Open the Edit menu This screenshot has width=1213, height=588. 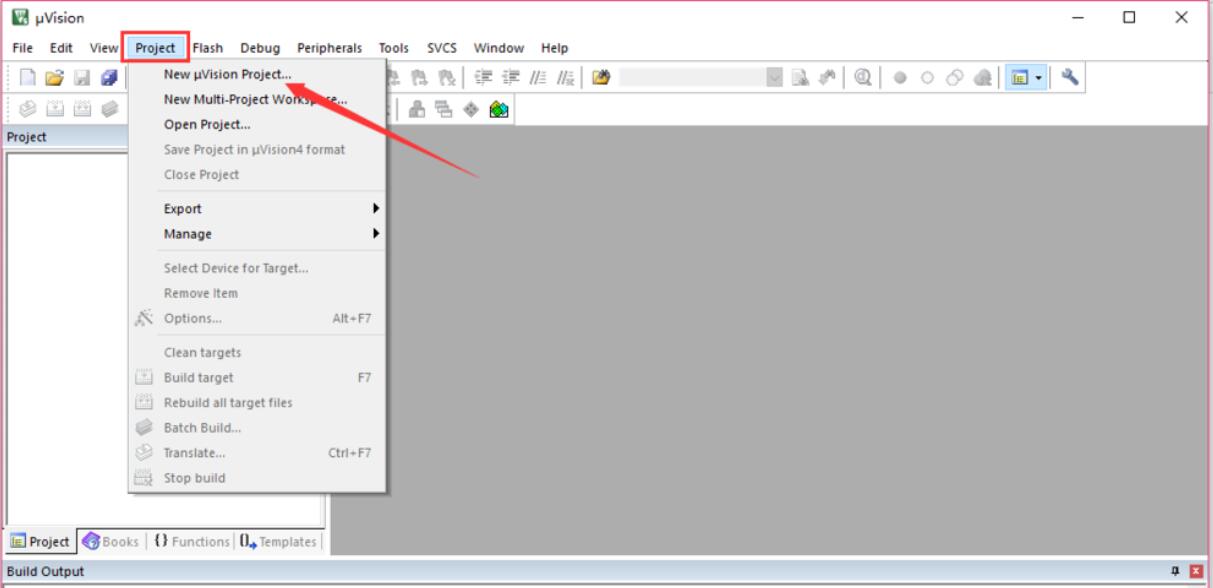[61, 48]
